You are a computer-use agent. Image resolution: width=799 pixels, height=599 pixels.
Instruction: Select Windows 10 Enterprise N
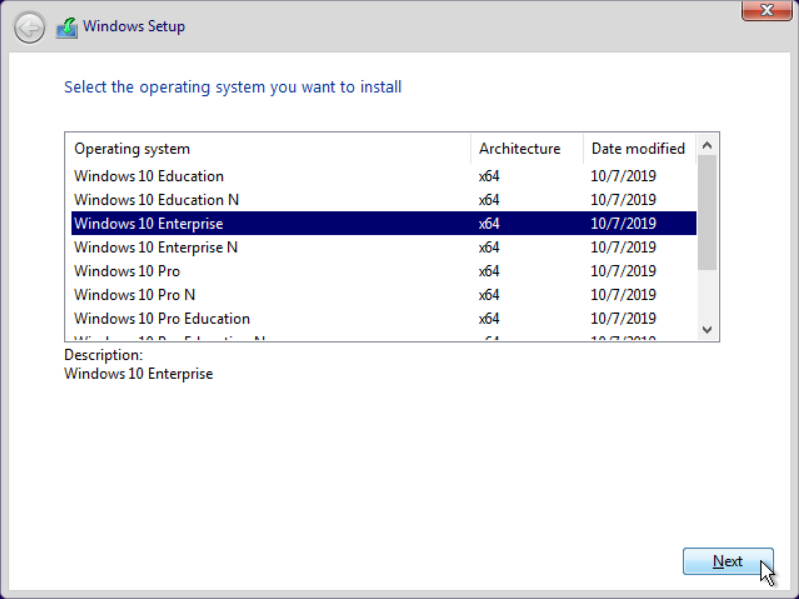click(384, 247)
